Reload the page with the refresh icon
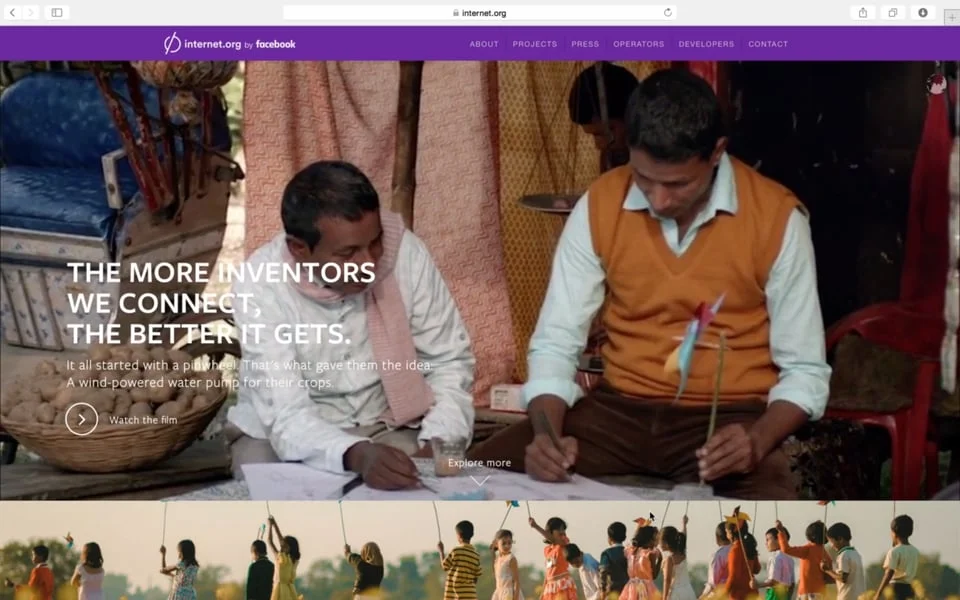 667,12
